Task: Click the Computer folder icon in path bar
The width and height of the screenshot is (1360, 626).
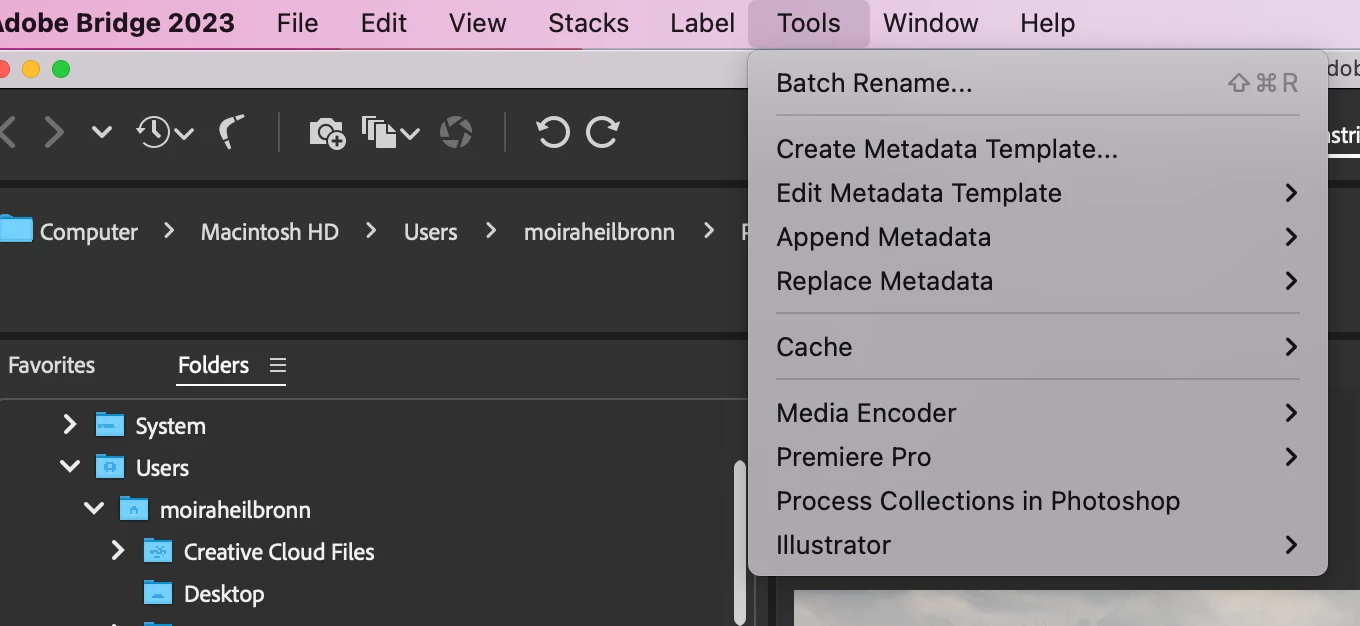Action: (15, 230)
